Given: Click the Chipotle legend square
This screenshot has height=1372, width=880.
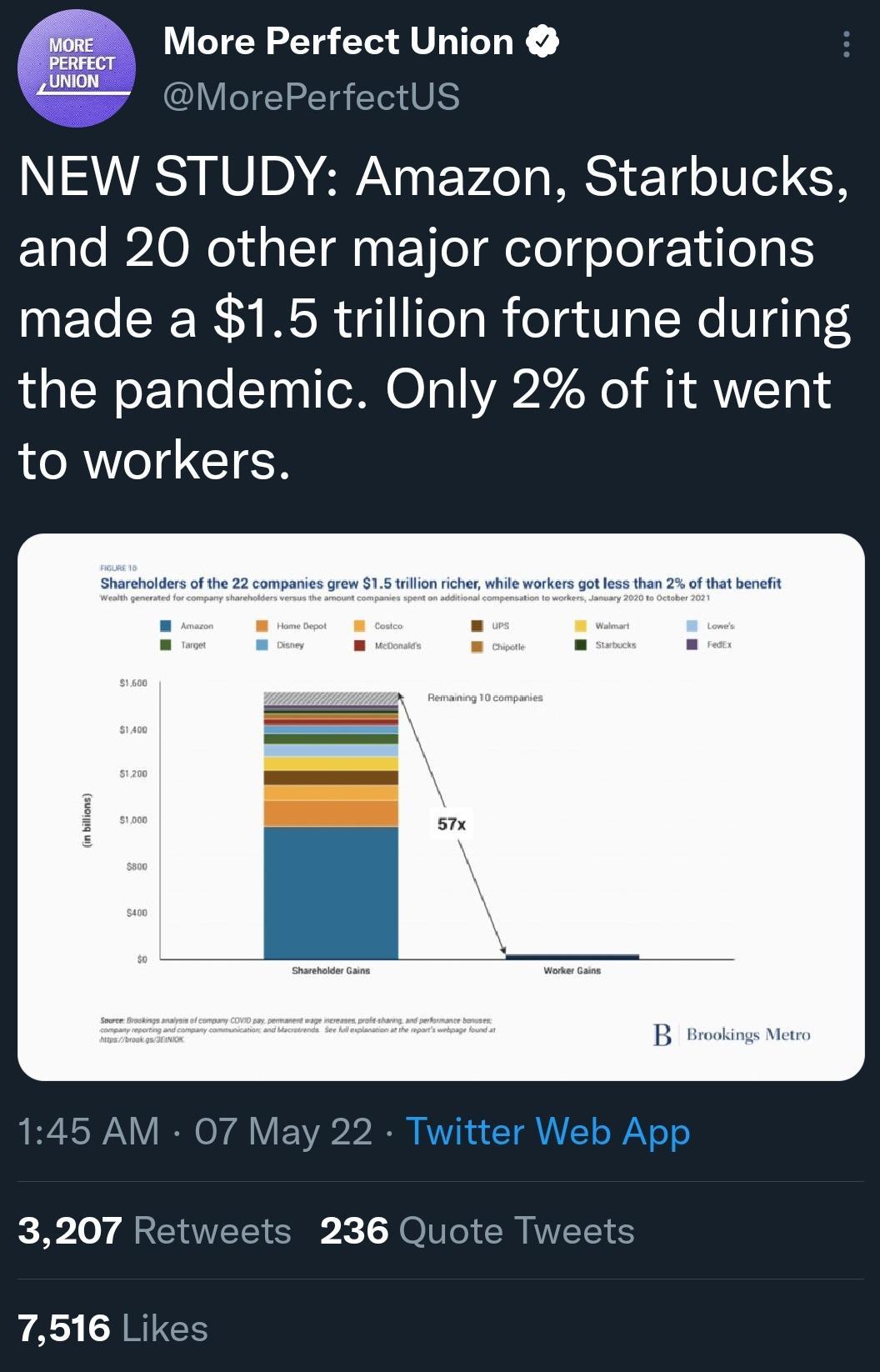Looking at the screenshot, I should [477, 643].
